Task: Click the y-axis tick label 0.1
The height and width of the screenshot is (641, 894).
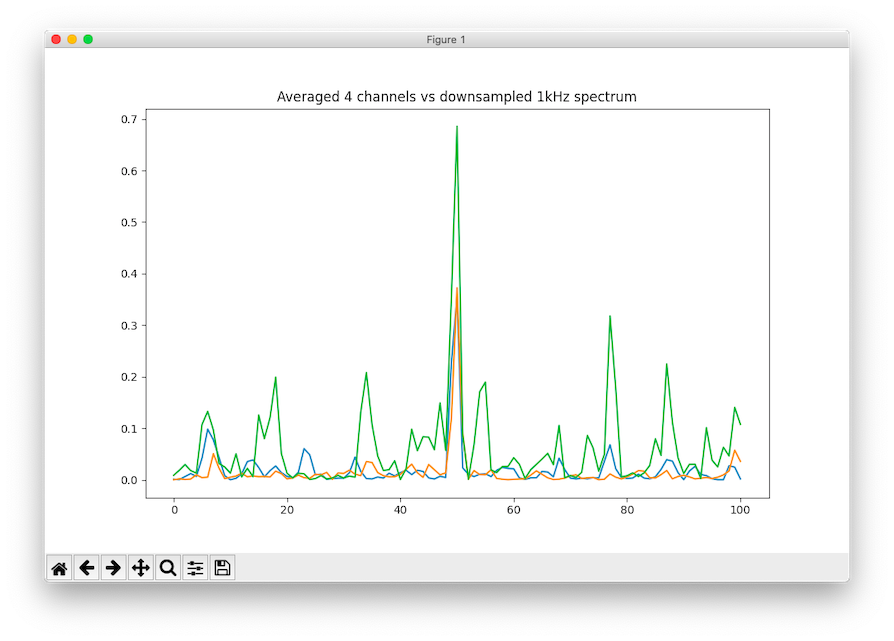Action: pyautogui.click(x=129, y=429)
